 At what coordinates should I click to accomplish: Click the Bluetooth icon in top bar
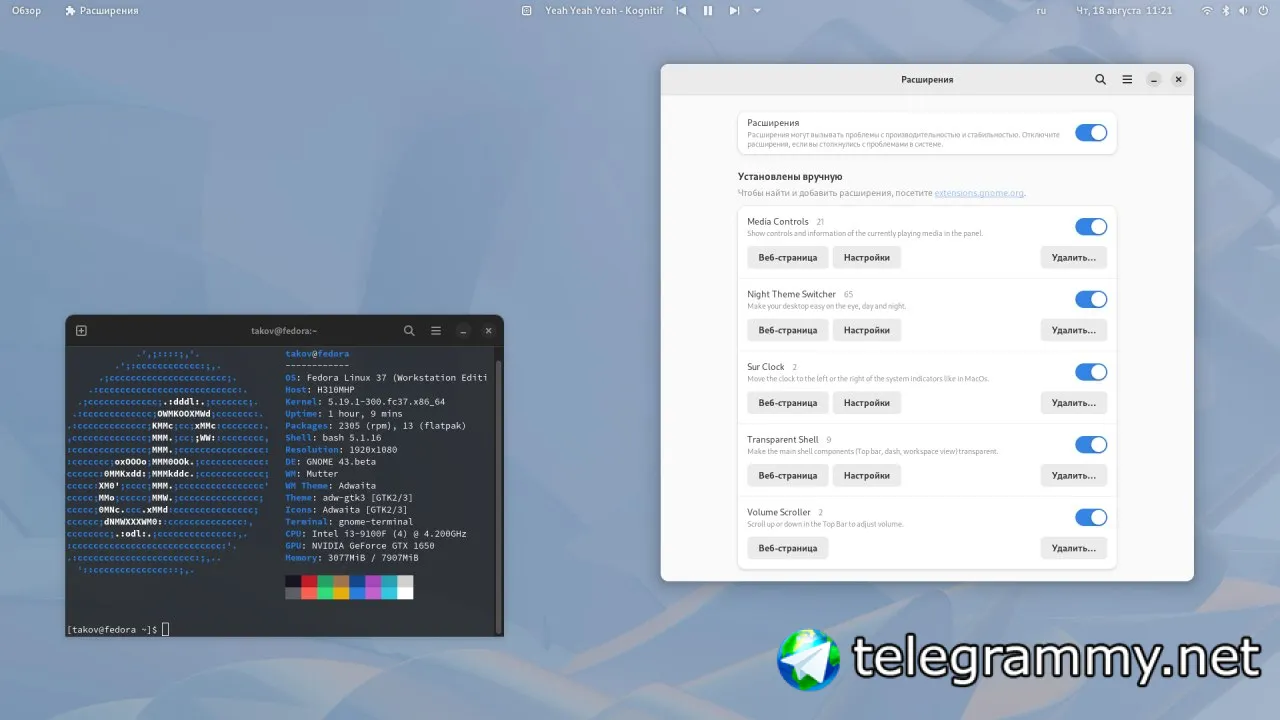pos(1226,10)
